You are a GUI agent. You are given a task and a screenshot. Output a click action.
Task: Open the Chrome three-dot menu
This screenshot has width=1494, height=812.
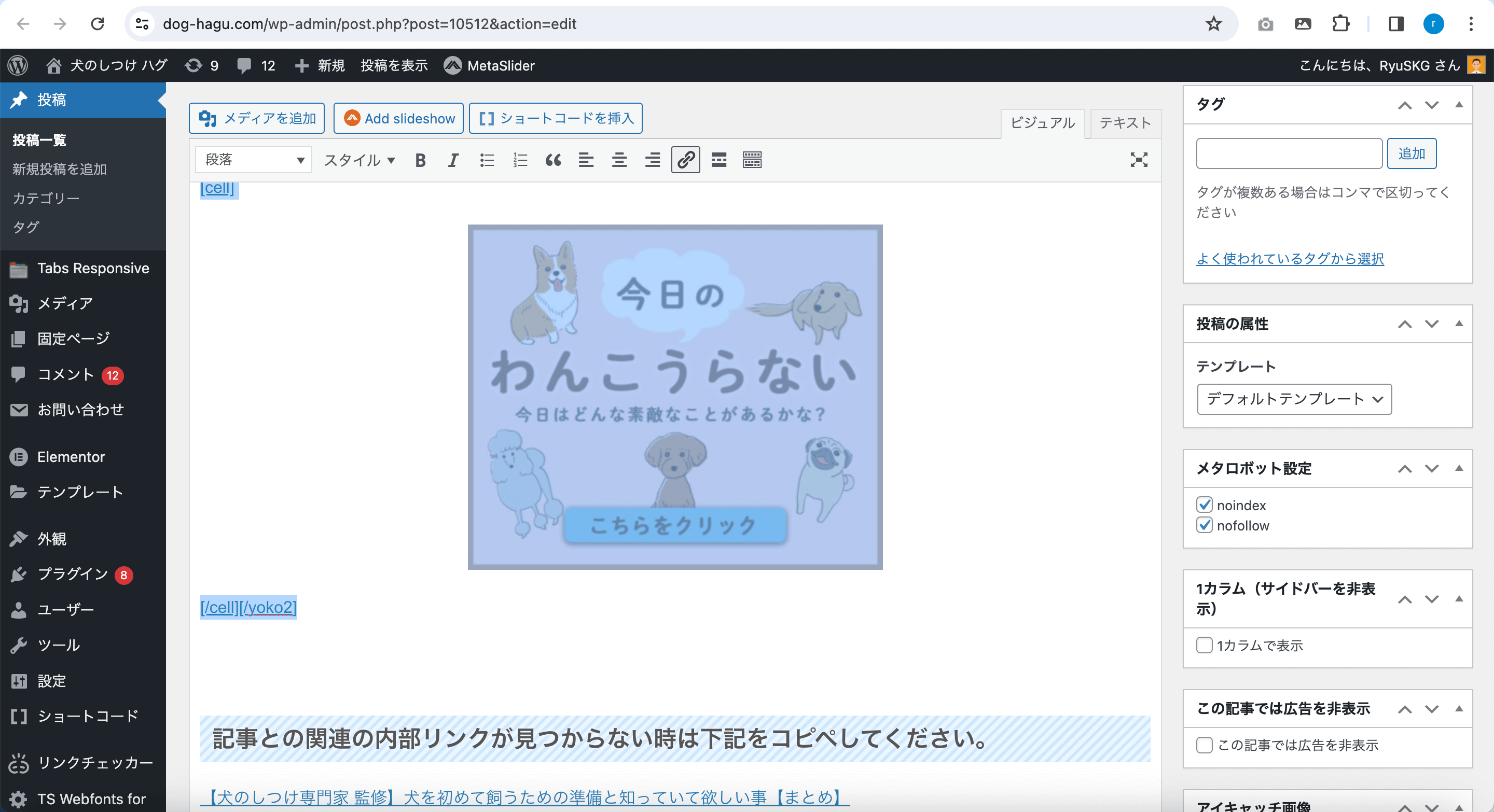click(x=1471, y=24)
